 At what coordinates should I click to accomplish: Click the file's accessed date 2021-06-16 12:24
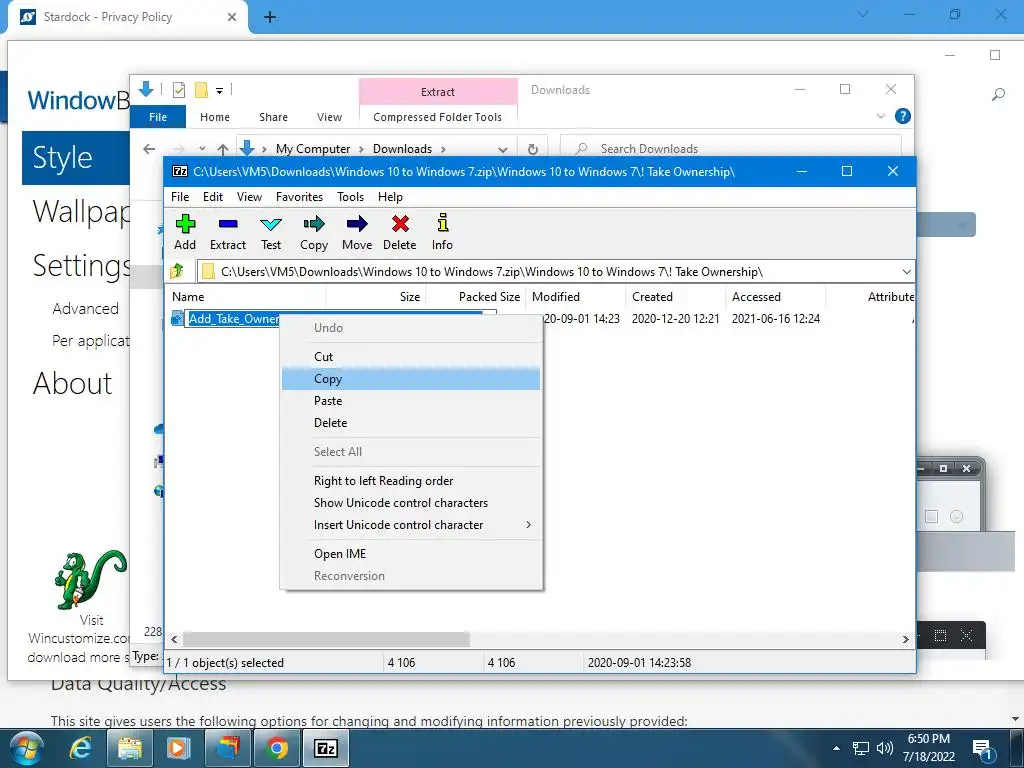(x=776, y=319)
